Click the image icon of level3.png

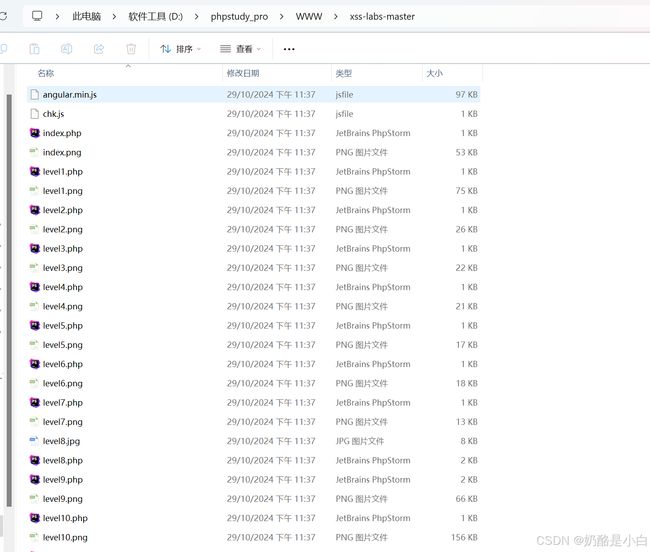pos(34,268)
